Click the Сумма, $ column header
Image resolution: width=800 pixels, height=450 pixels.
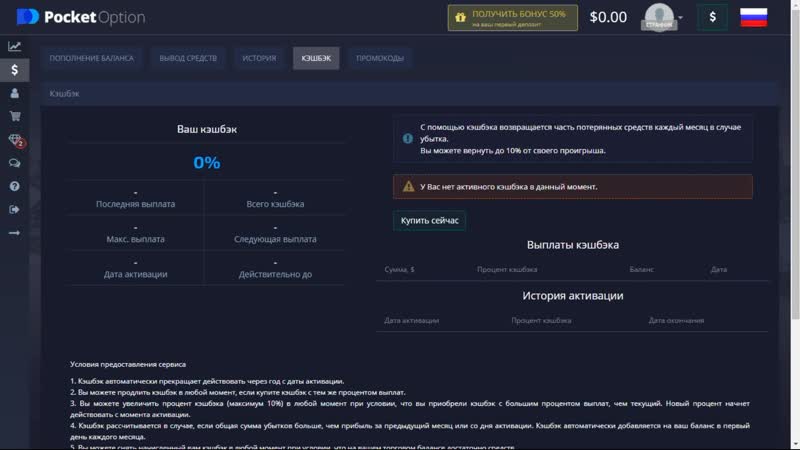pos(399,269)
